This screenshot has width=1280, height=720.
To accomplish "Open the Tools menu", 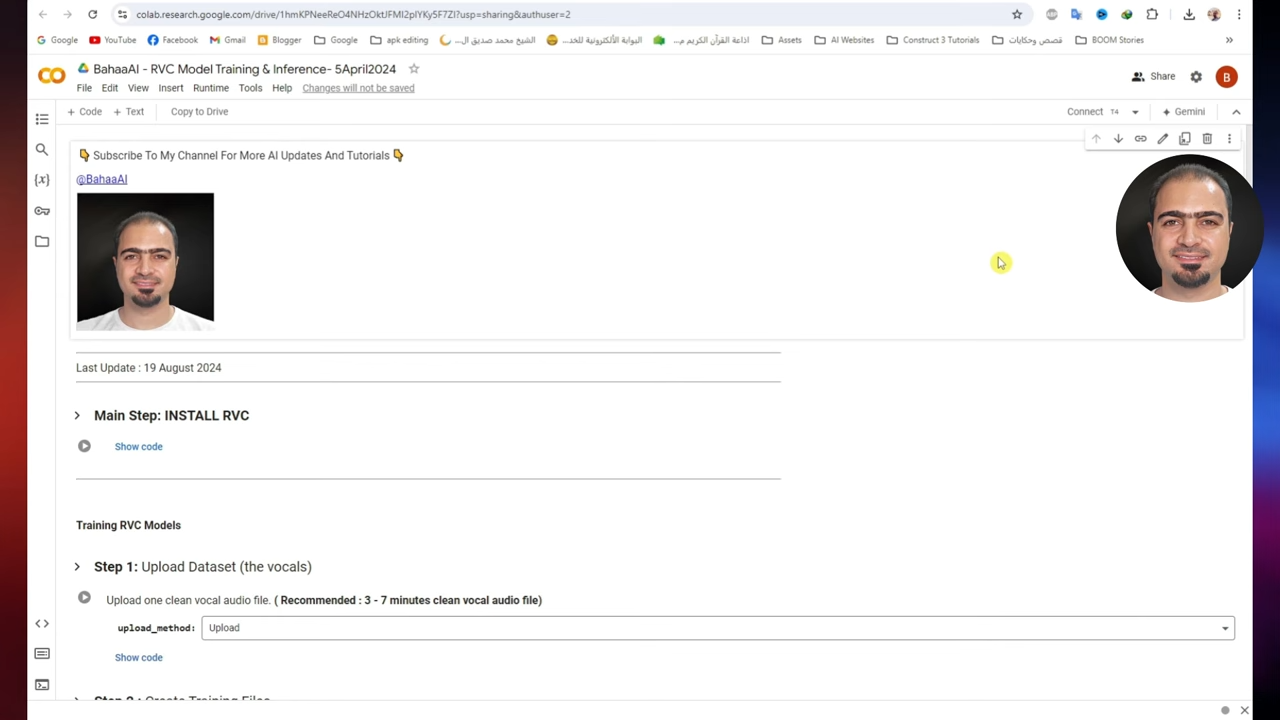I will coord(250,88).
